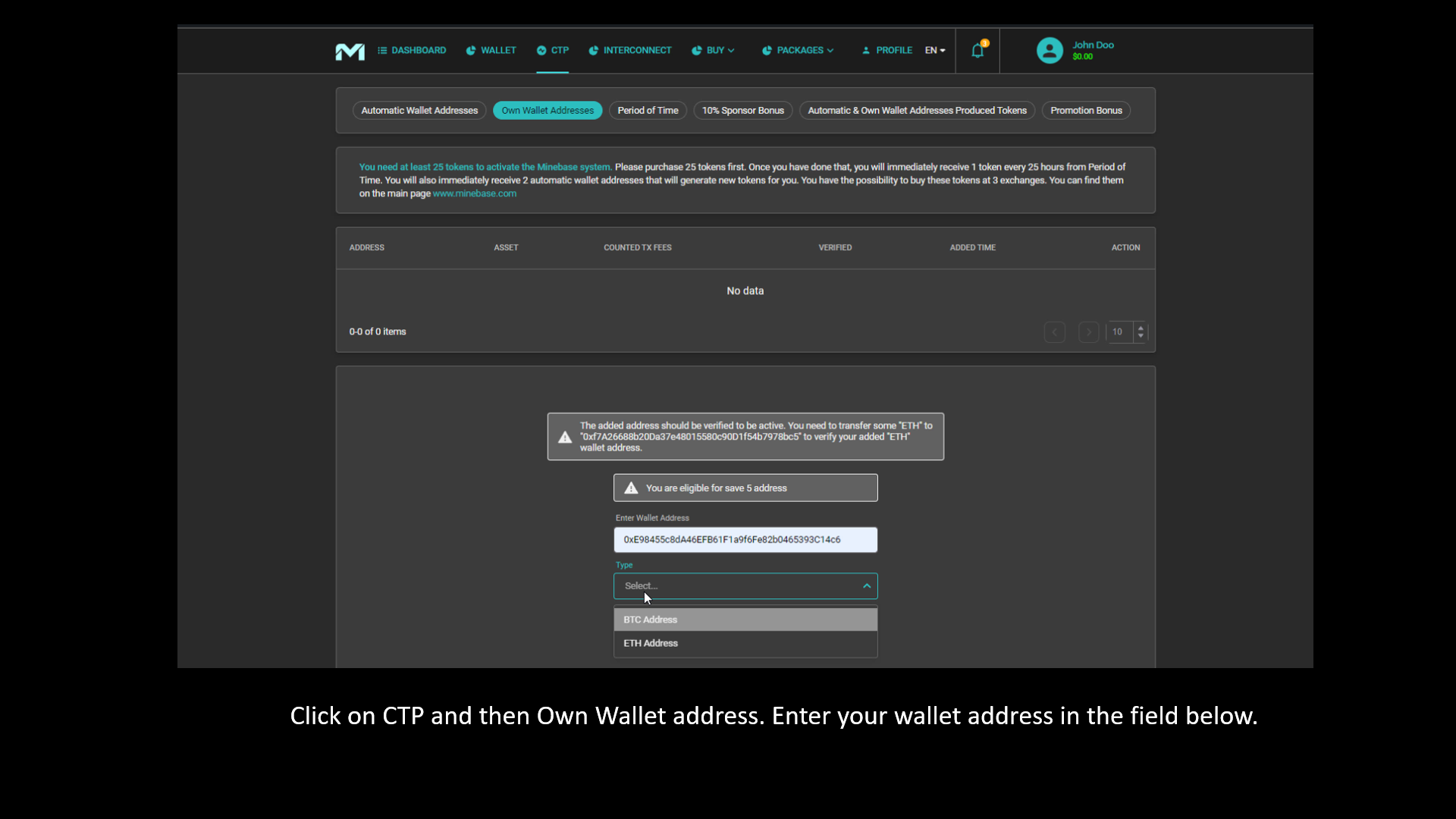Click the Automatic Wallet Addresses tab
The height and width of the screenshot is (819, 1456).
tap(419, 110)
